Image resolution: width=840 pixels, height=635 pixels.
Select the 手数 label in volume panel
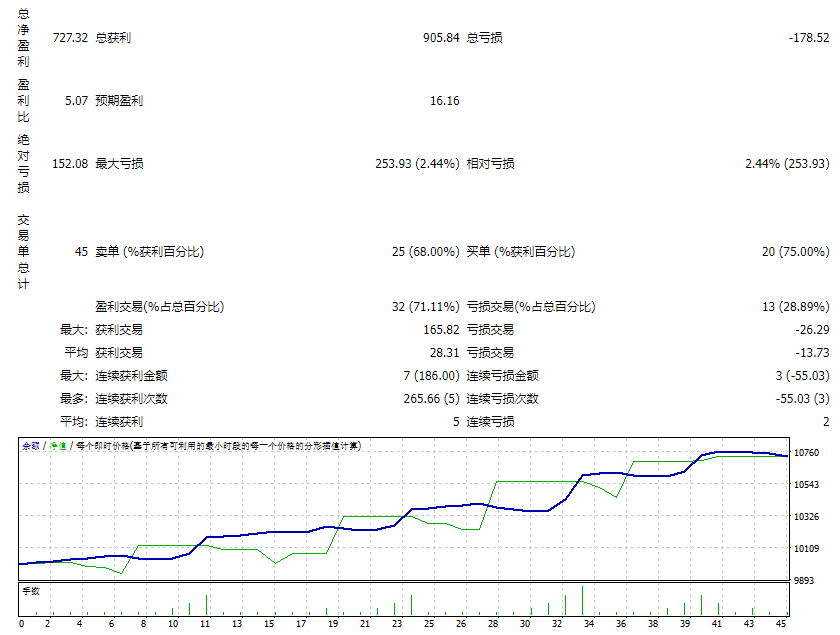[30, 591]
